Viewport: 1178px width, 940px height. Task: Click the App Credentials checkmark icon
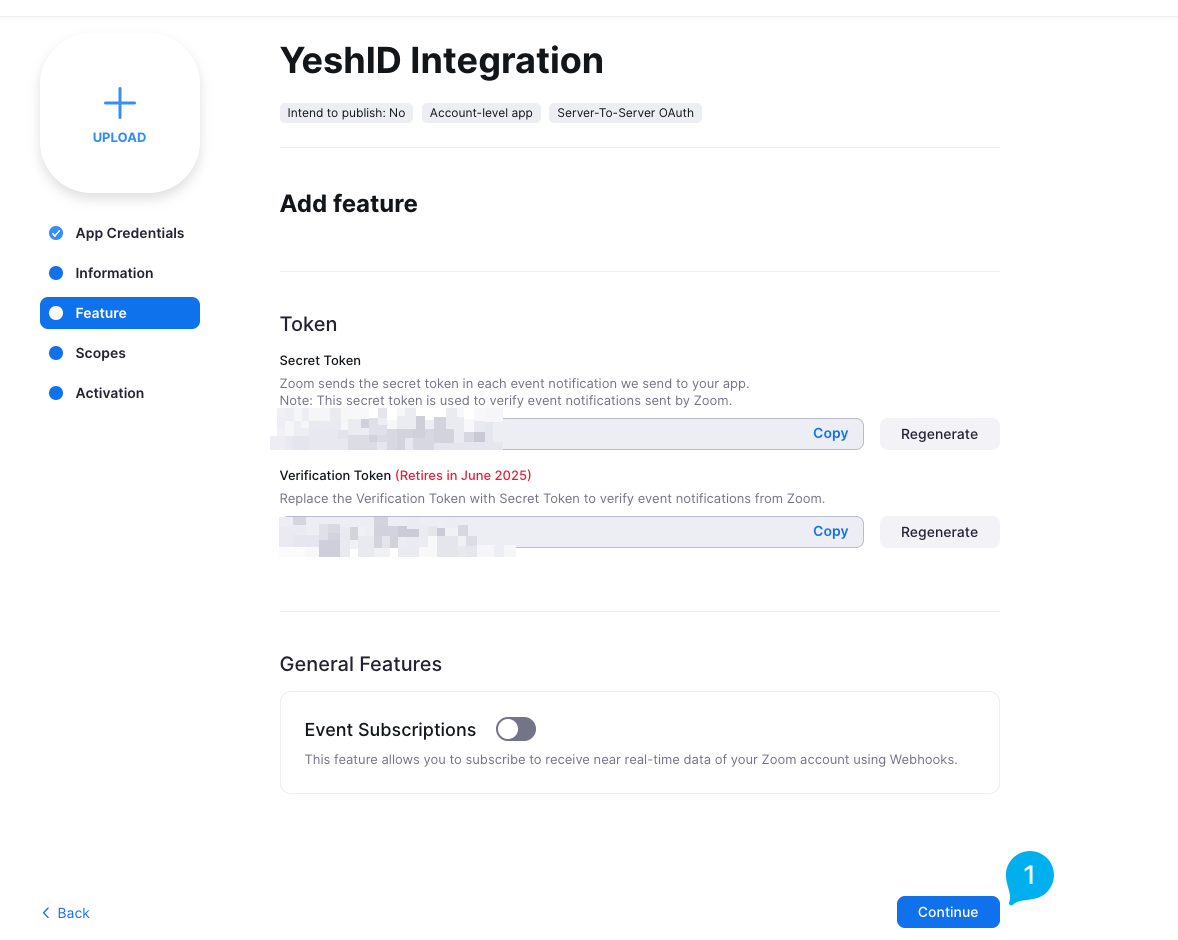click(56, 233)
